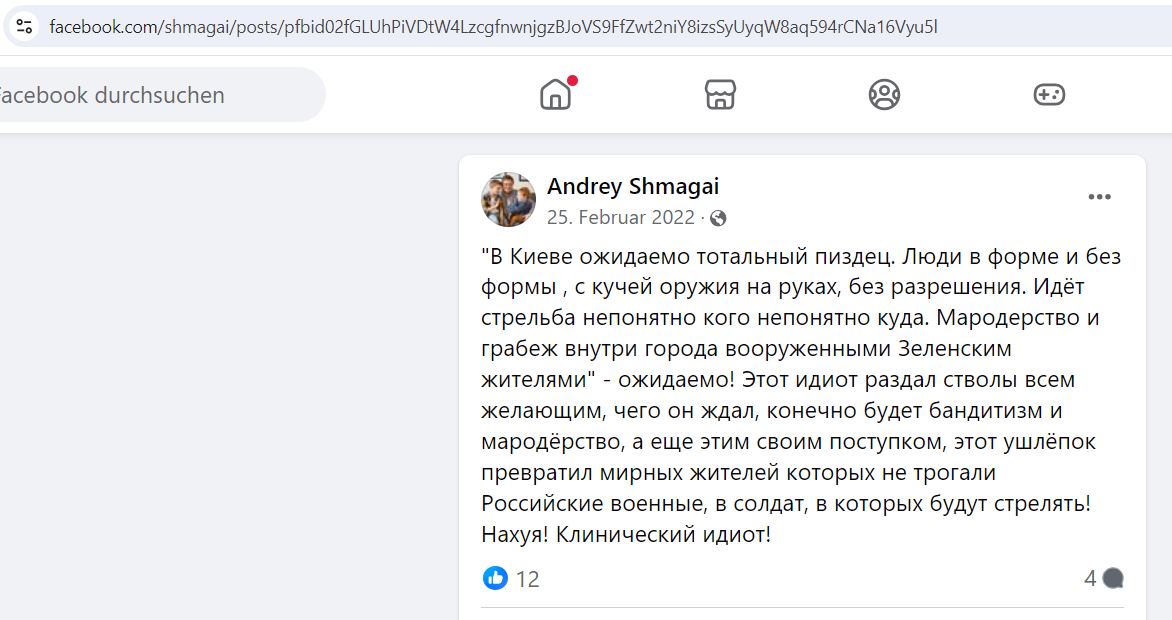
Task: Show comments via the 4 count
Action: (x=1090, y=578)
